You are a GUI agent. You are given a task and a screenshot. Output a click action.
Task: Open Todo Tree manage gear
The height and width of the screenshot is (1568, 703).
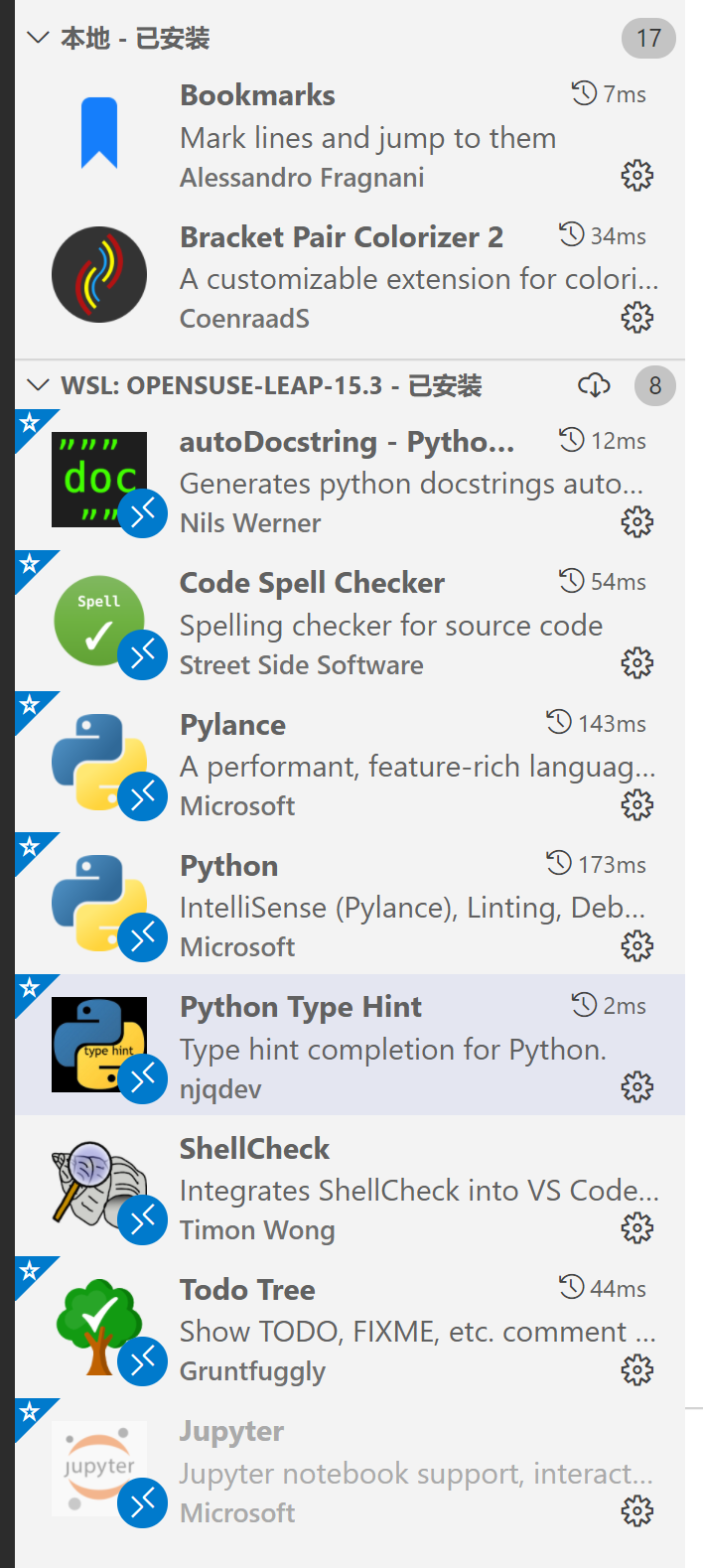(x=636, y=1370)
